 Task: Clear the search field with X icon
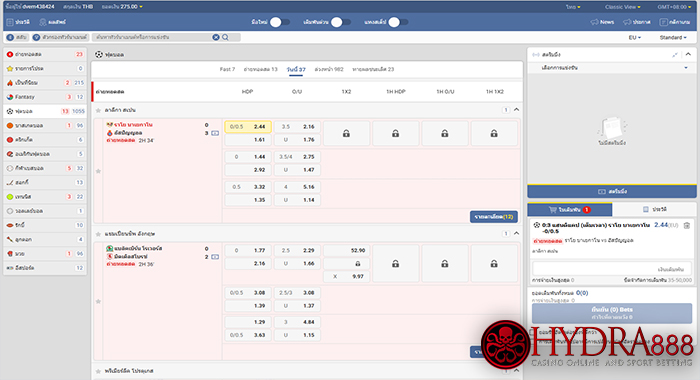[x=216, y=38]
